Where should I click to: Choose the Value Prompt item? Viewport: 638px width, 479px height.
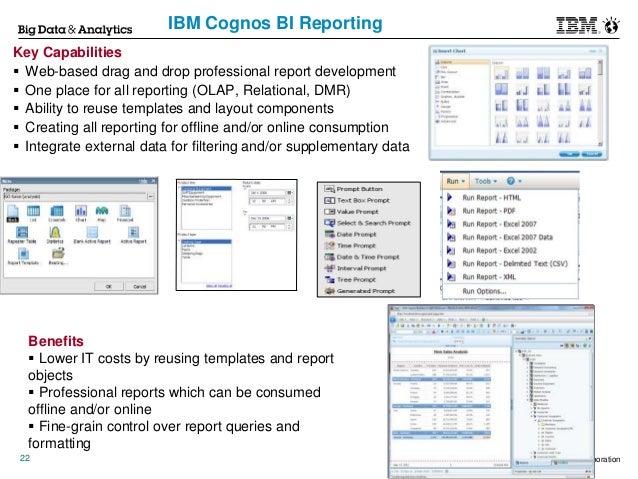[351, 212]
